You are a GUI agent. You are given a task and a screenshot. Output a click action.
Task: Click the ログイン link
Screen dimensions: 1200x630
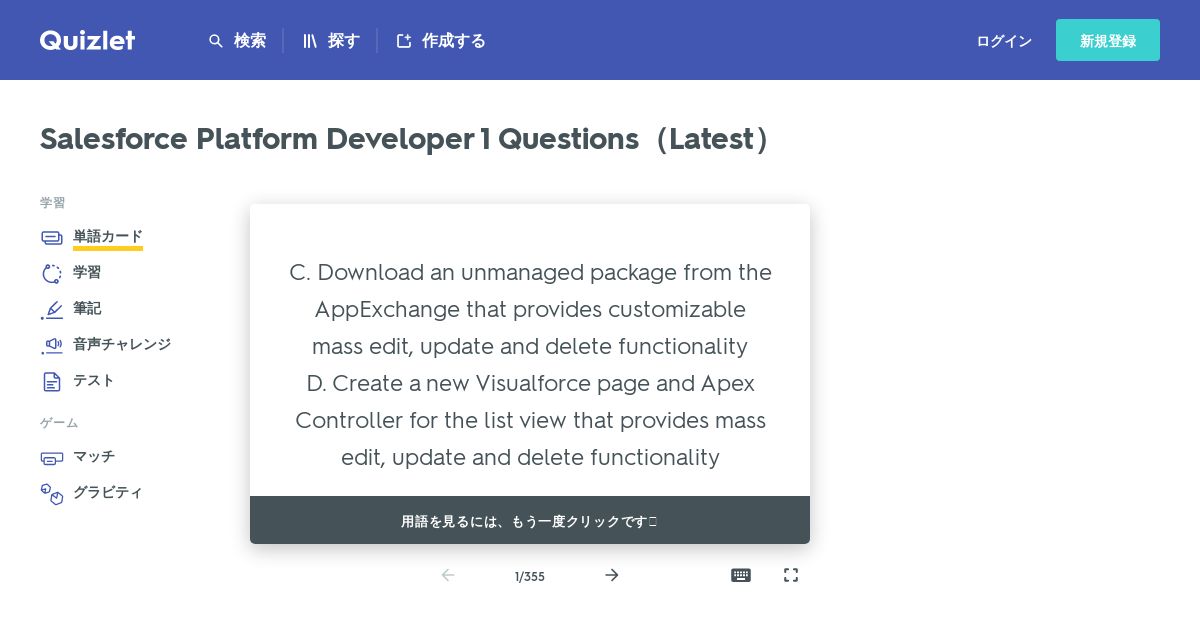click(x=1004, y=41)
